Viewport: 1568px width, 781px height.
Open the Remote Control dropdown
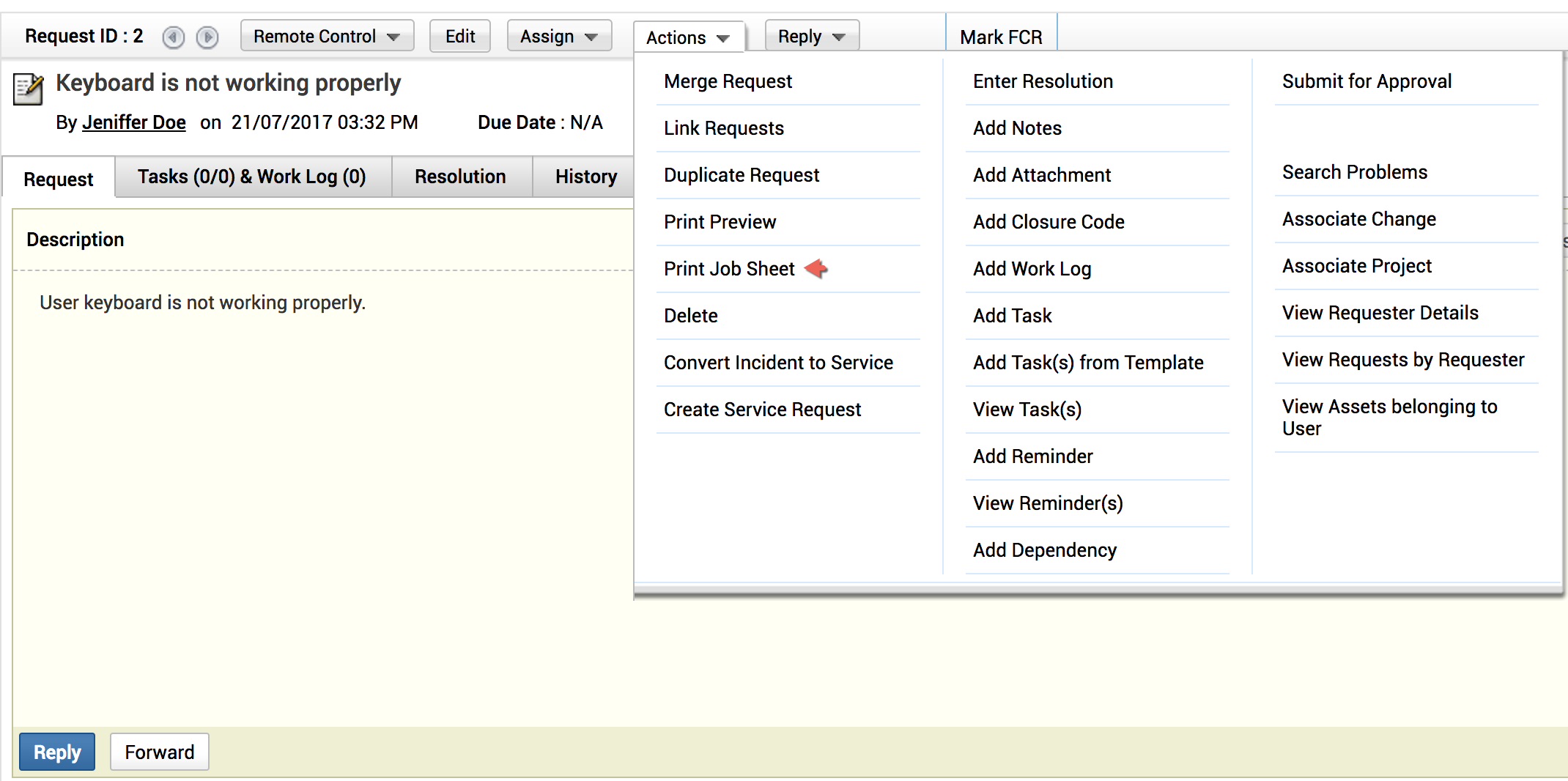click(x=327, y=37)
